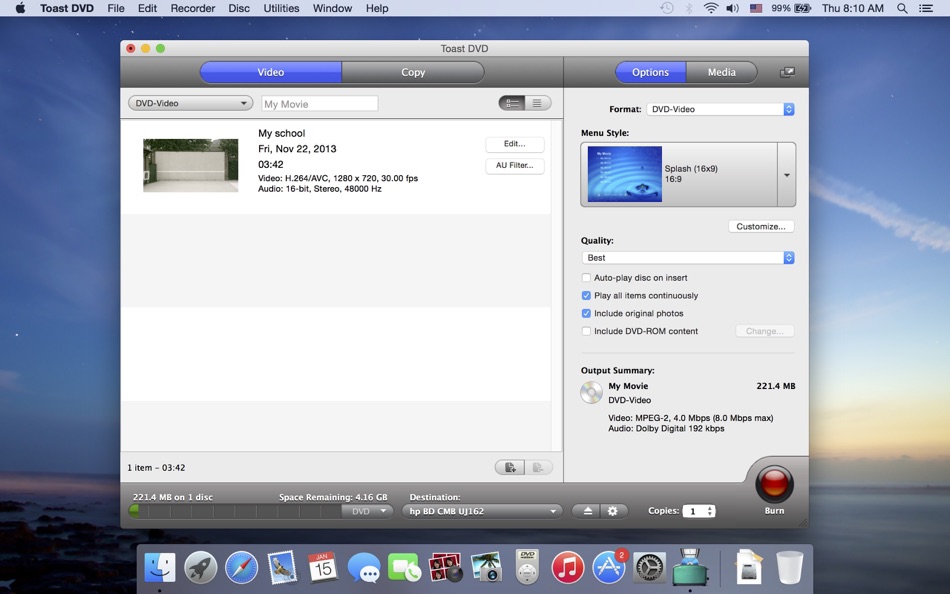This screenshot has width=950, height=594.
Task: Open the DVD disc size dropdown
Action: (368, 511)
